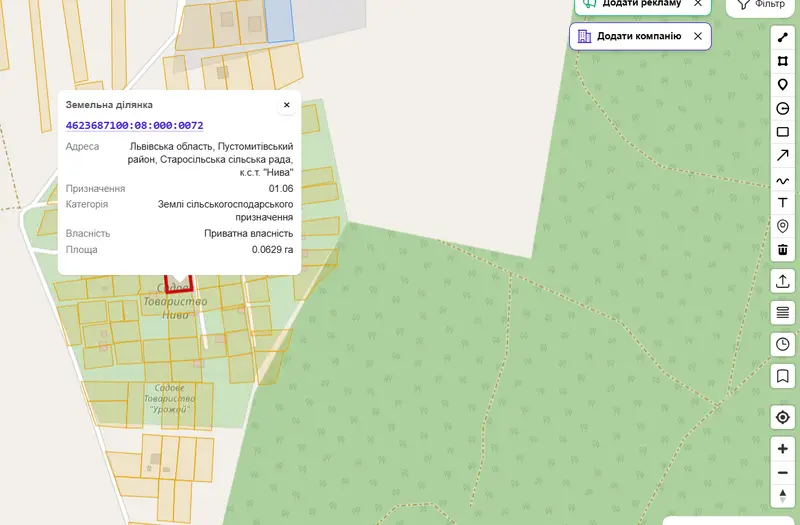
Task: Click the Власність field label
Action: click(x=88, y=234)
